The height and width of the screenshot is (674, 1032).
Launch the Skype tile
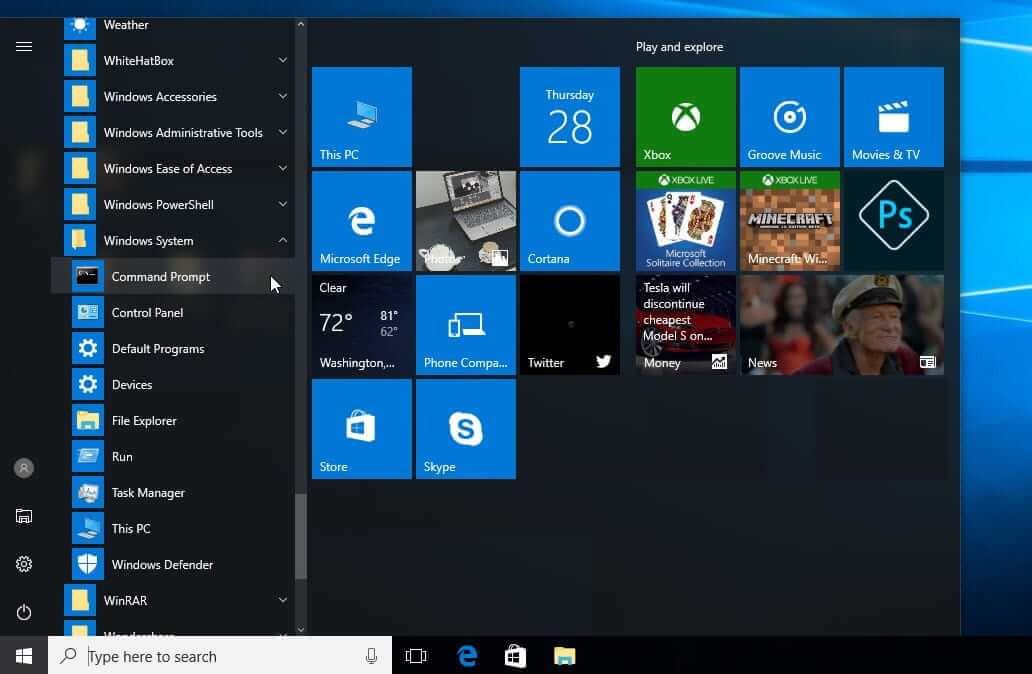[466, 428]
